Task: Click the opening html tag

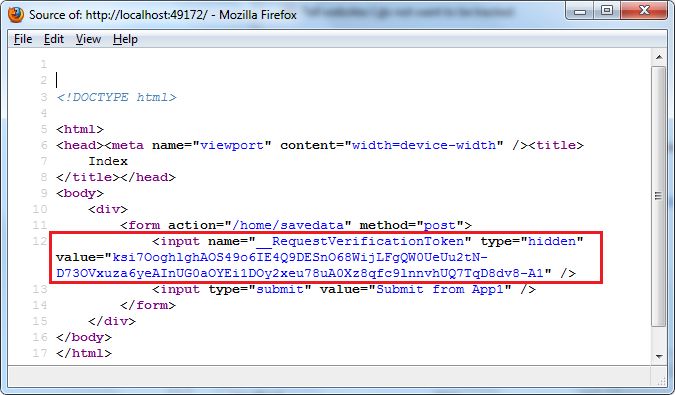Action: tap(80, 129)
